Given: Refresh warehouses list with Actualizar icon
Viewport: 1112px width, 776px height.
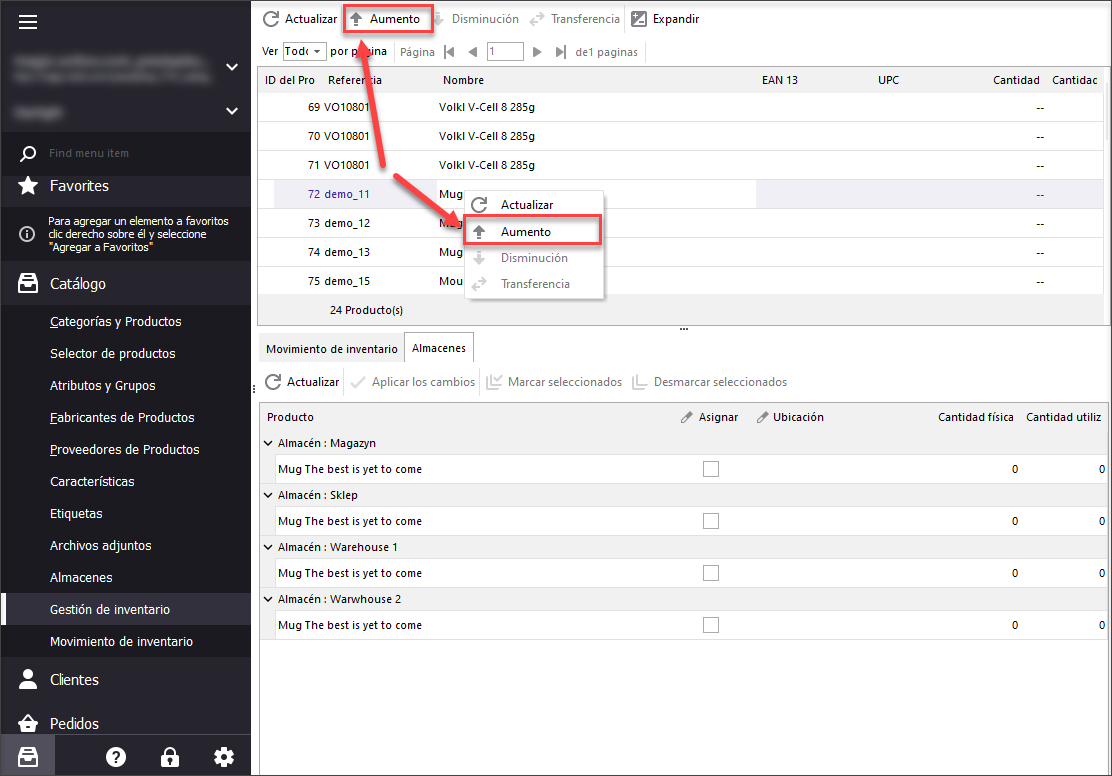Looking at the screenshot, I should coord(273,382).
